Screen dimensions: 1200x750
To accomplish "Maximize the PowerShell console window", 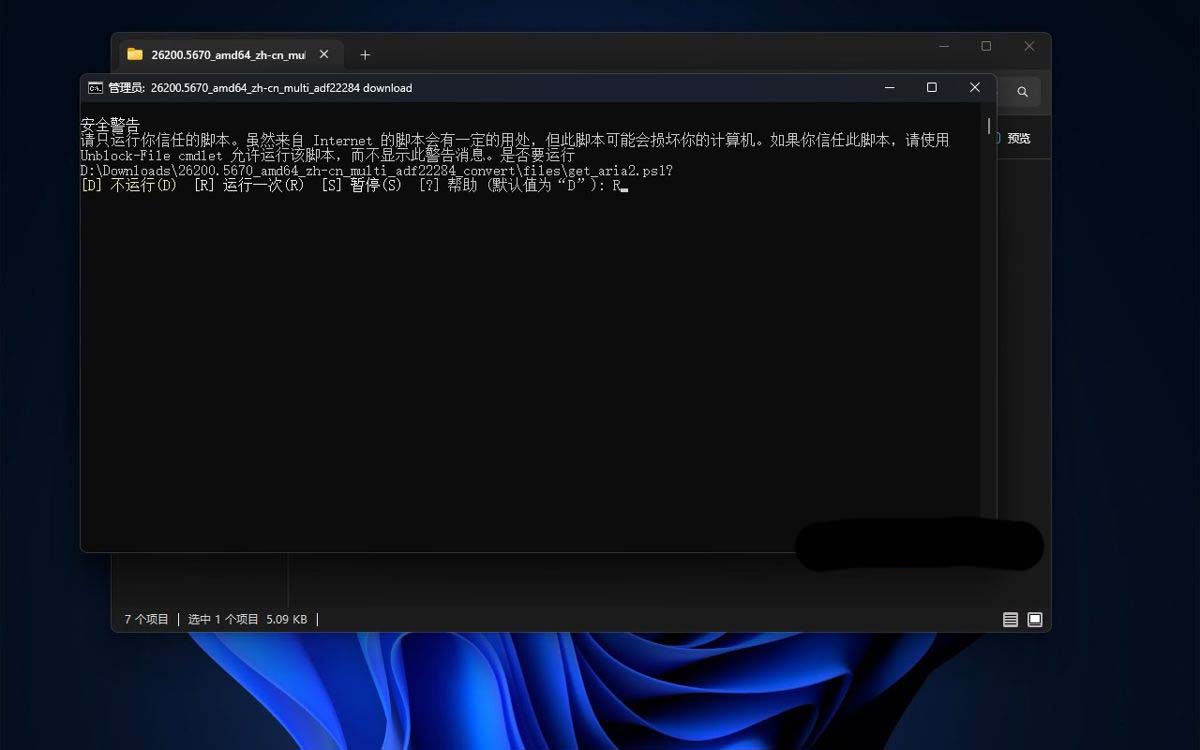I will 931,88.
